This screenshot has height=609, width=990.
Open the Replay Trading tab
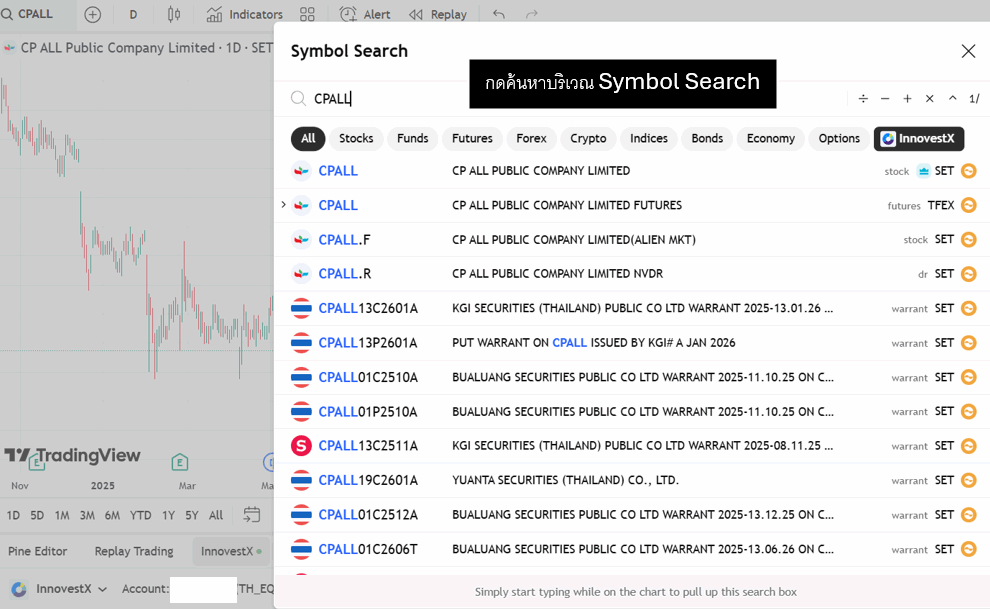[x=134, y=551]
